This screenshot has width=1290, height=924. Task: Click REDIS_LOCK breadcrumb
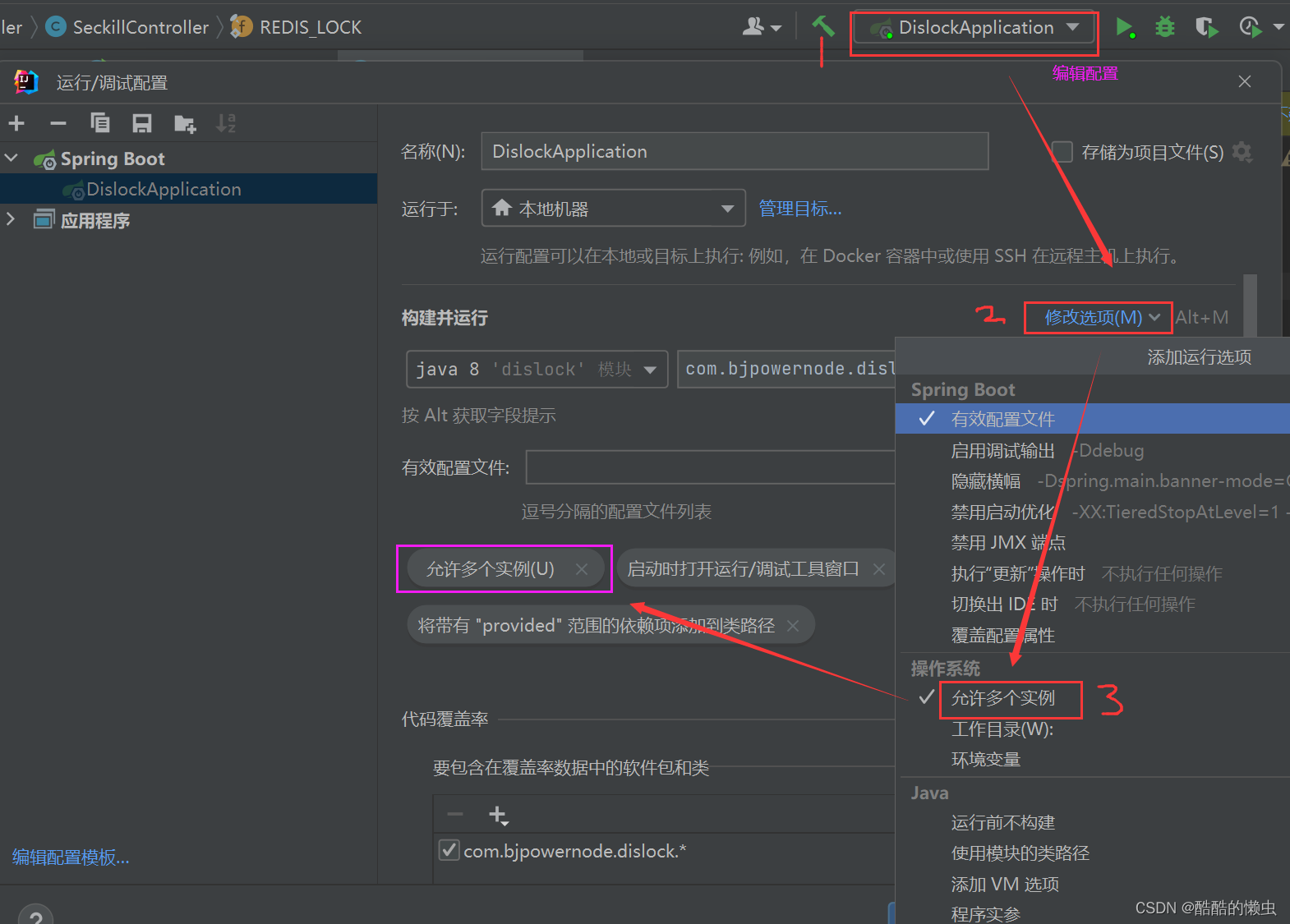[297, 27]
